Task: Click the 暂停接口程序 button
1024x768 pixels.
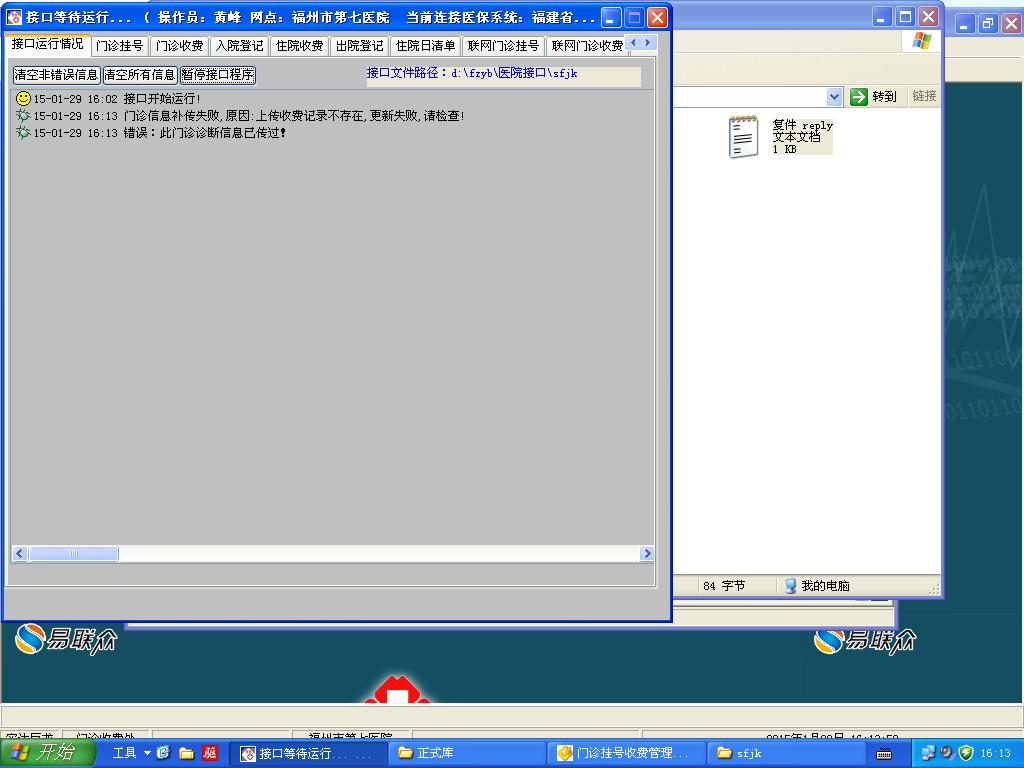Action: 218,75
